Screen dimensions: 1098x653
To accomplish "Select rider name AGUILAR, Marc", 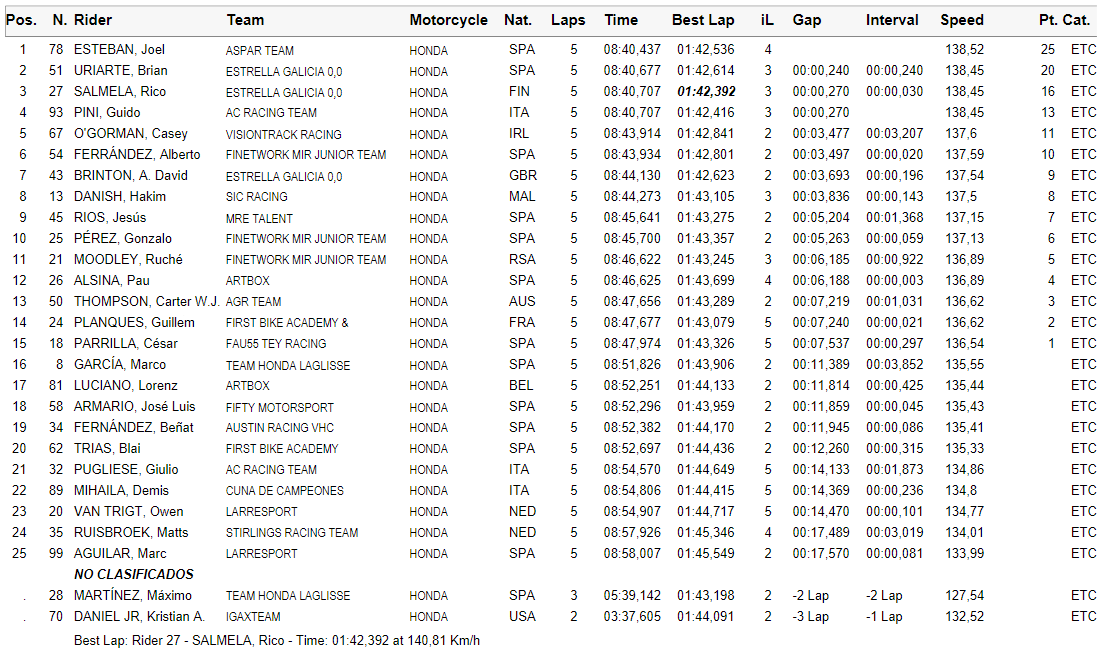I will tap(120, 554).
